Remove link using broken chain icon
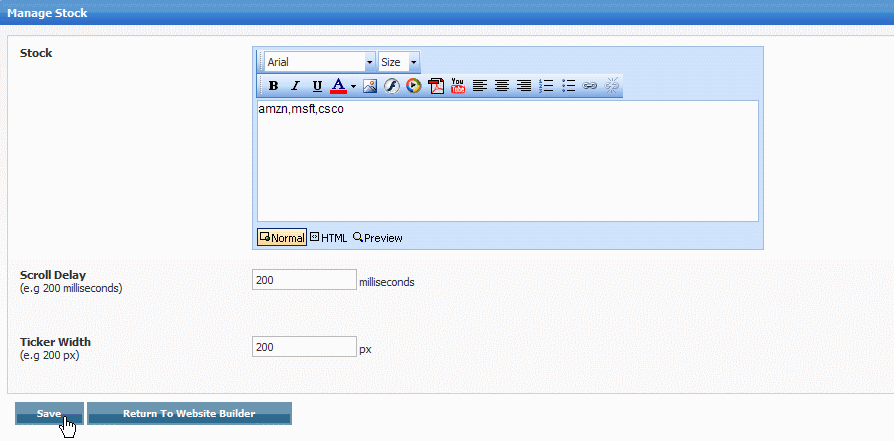The height and width of the screenshot is (441, 894). tap(612, 86)
